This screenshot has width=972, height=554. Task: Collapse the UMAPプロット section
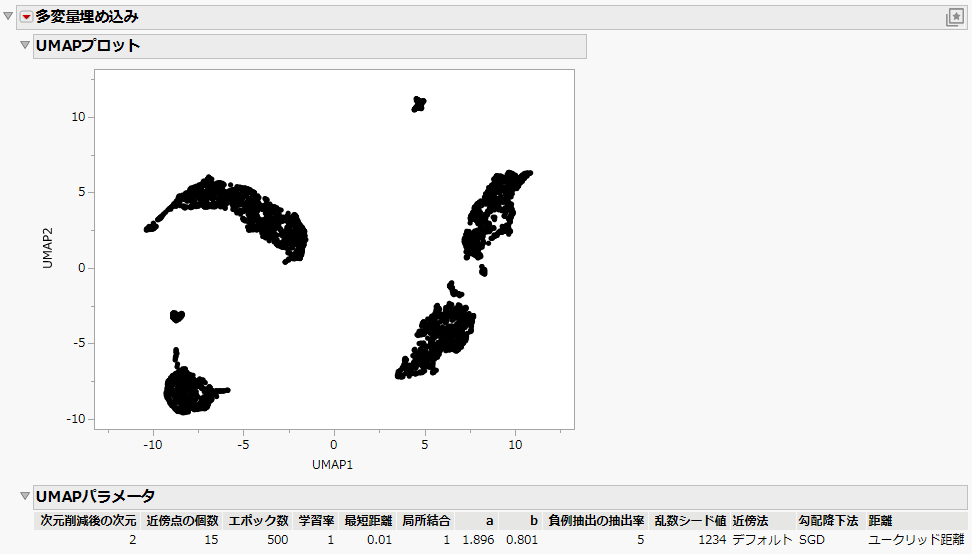(25, 45)
